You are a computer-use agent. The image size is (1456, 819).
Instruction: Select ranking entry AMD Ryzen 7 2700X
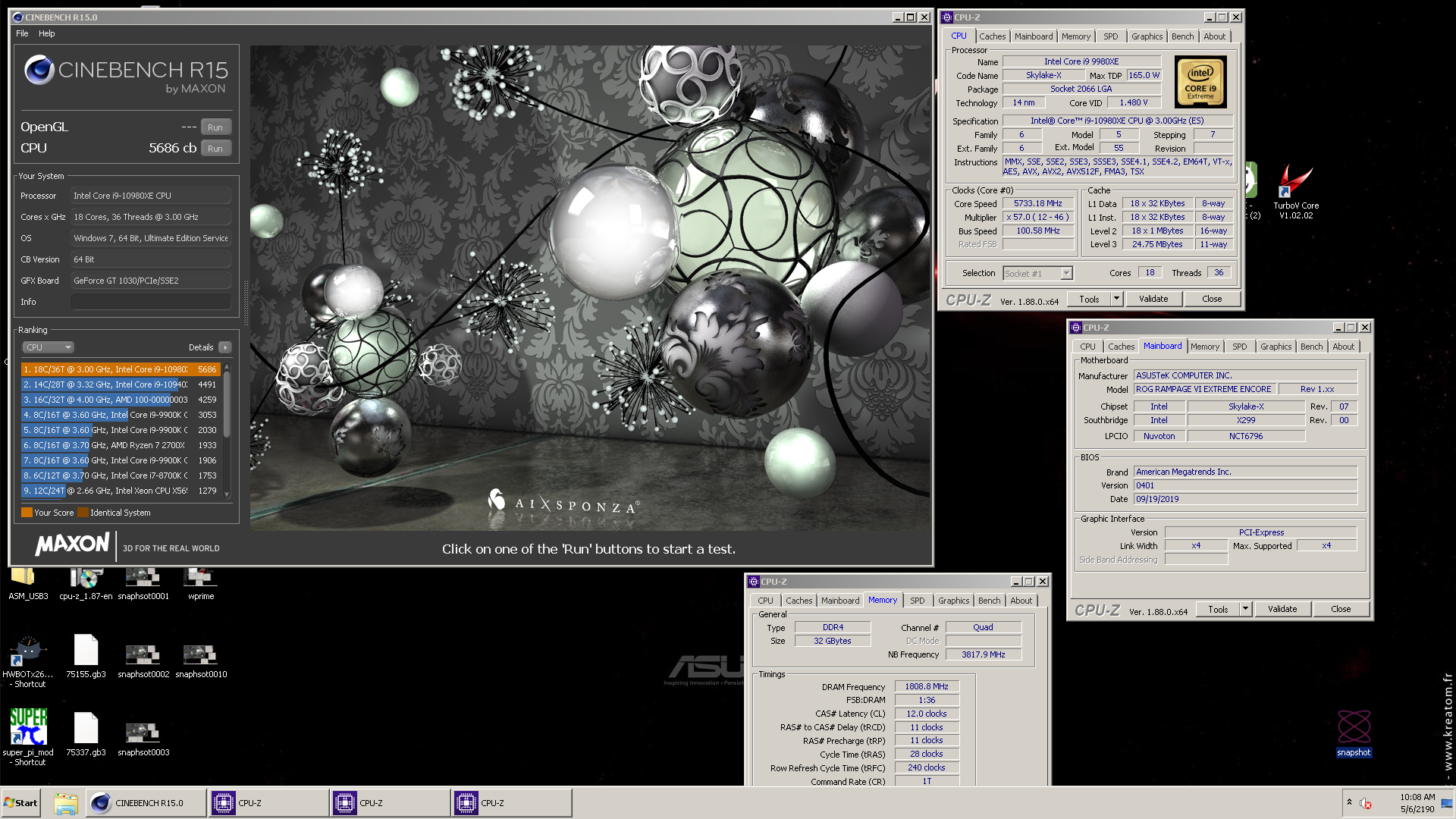coord(121,445)
